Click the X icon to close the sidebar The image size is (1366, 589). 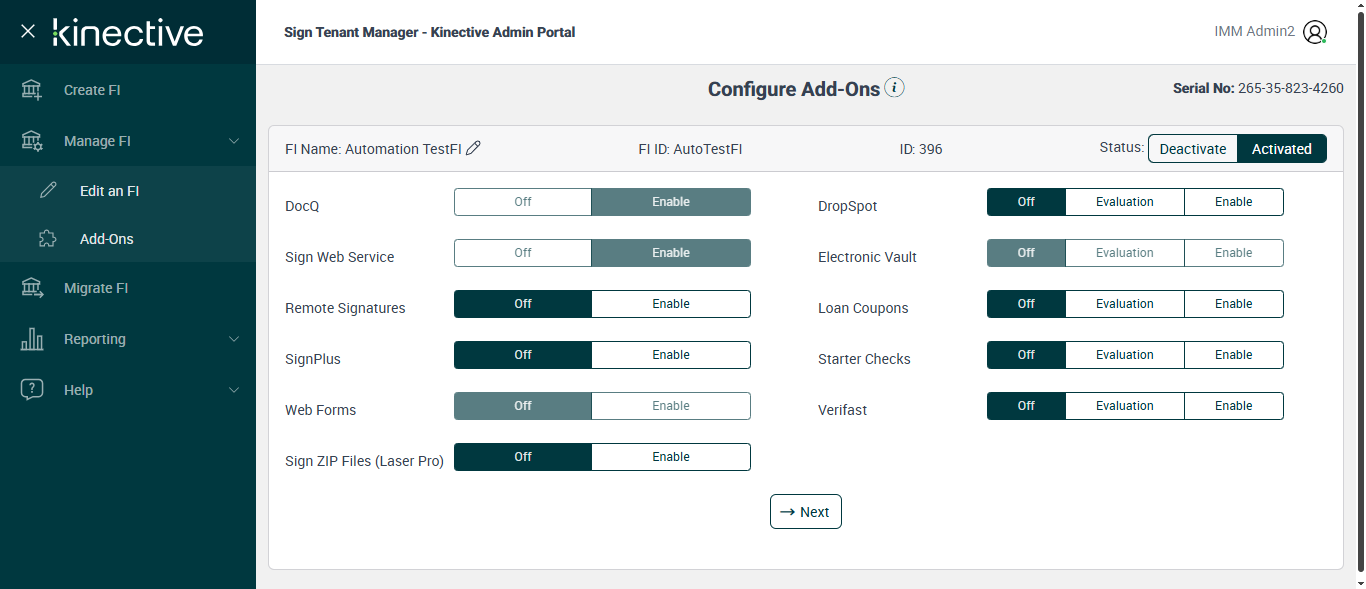coord(28,31)
